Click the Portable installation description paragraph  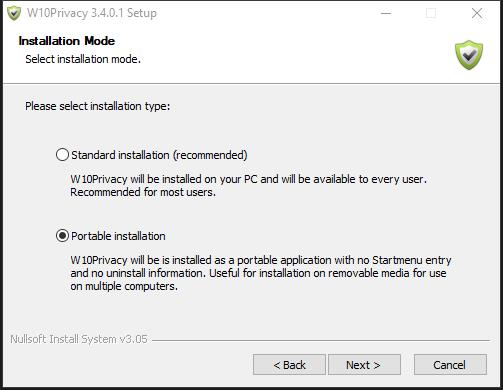coord(261,273)
